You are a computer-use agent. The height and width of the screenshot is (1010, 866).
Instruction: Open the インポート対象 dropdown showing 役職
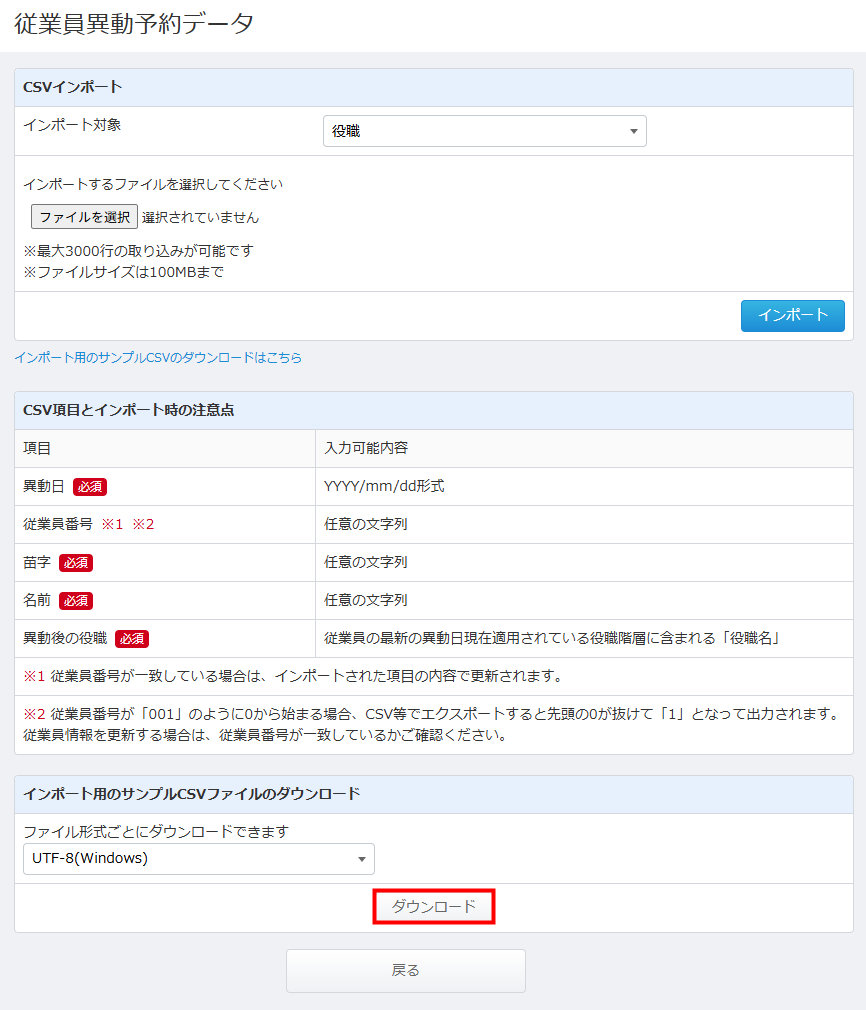[484, 131]
